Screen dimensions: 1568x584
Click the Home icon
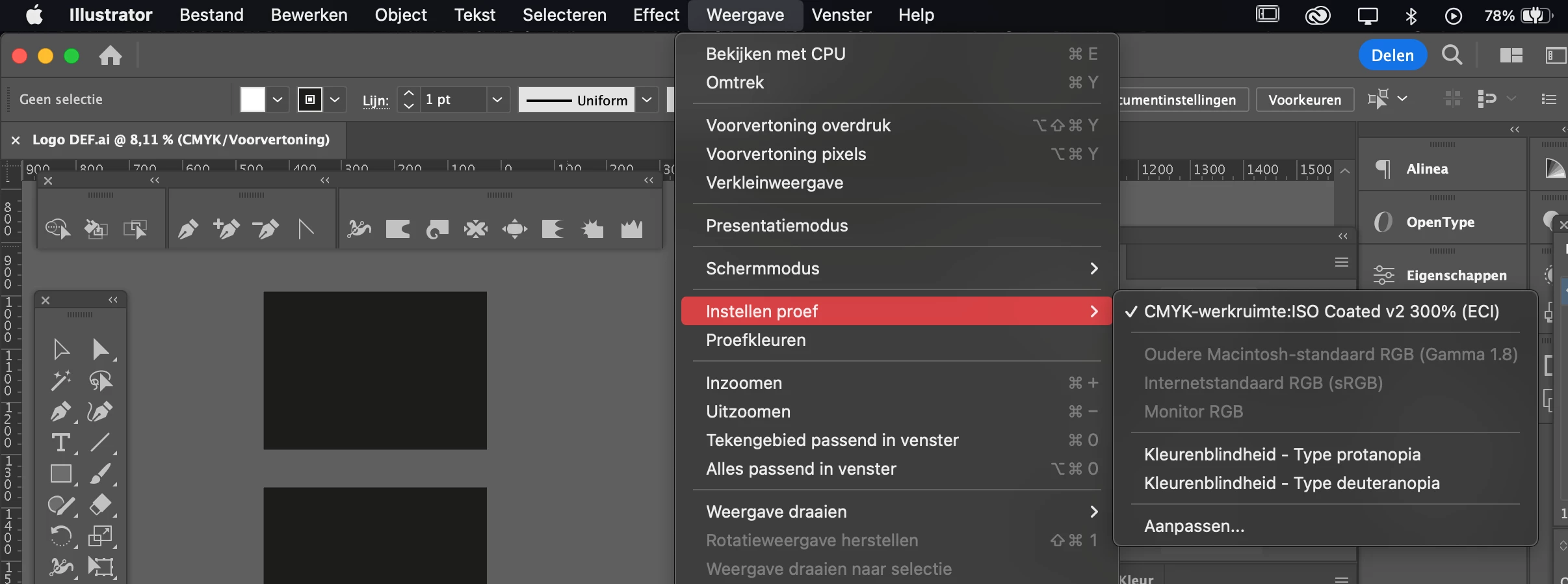[111, 56]
